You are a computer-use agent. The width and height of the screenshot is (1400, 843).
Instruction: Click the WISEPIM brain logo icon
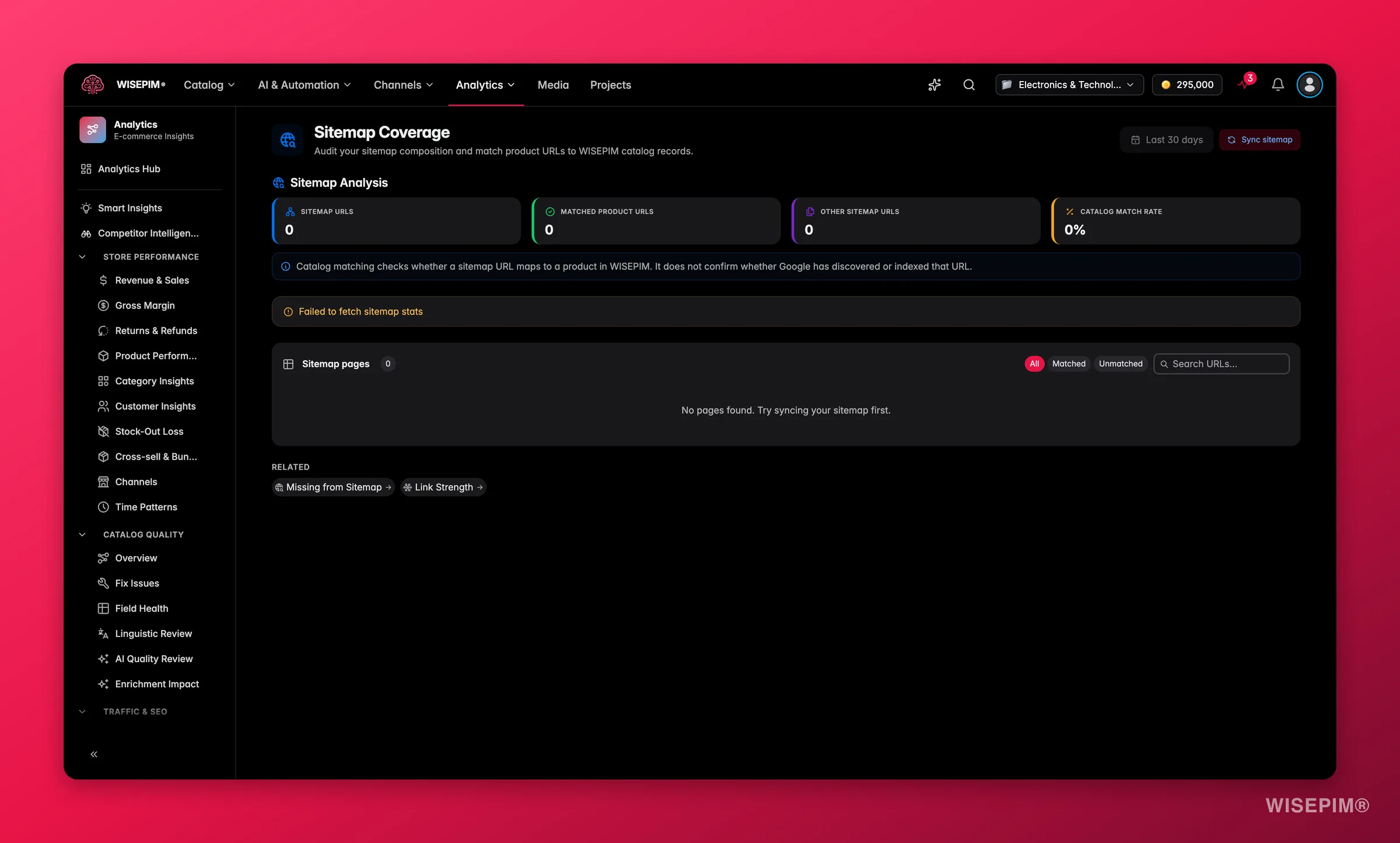pos(93,85)
